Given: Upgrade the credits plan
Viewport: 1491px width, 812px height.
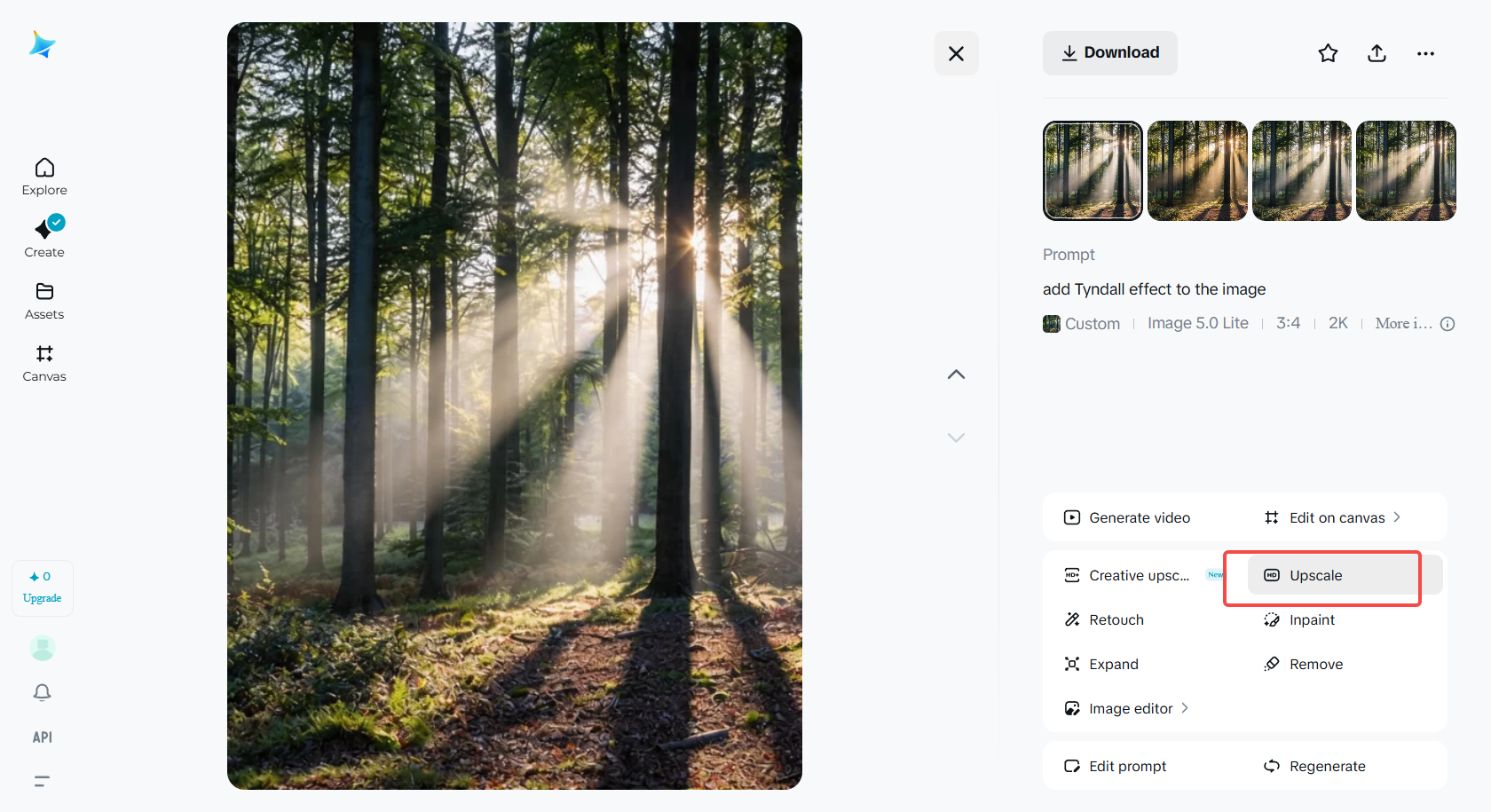Looking at the screenshot, I should point(43,588).
